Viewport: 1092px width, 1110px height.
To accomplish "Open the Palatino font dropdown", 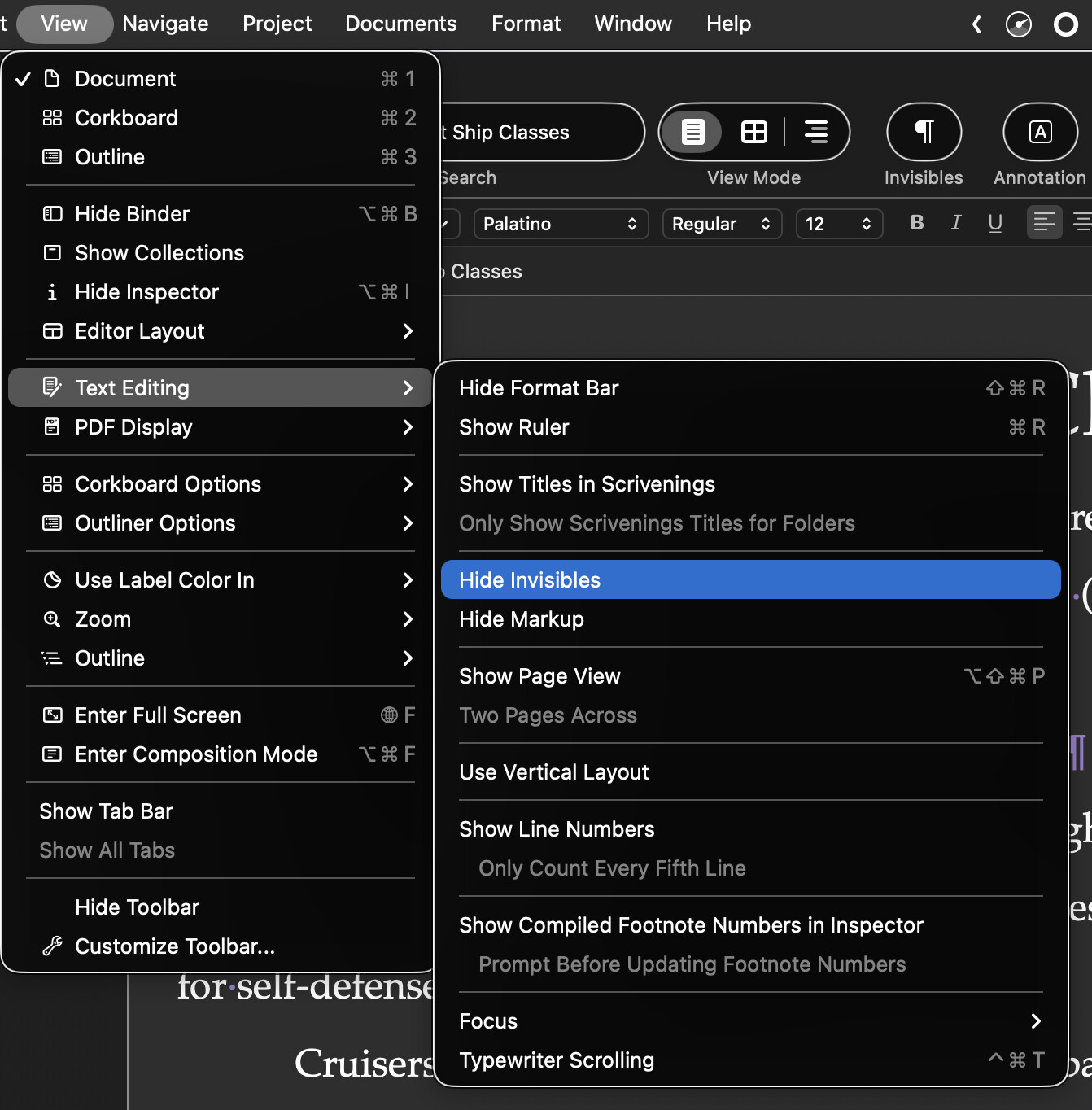I will tap(561, 224).
